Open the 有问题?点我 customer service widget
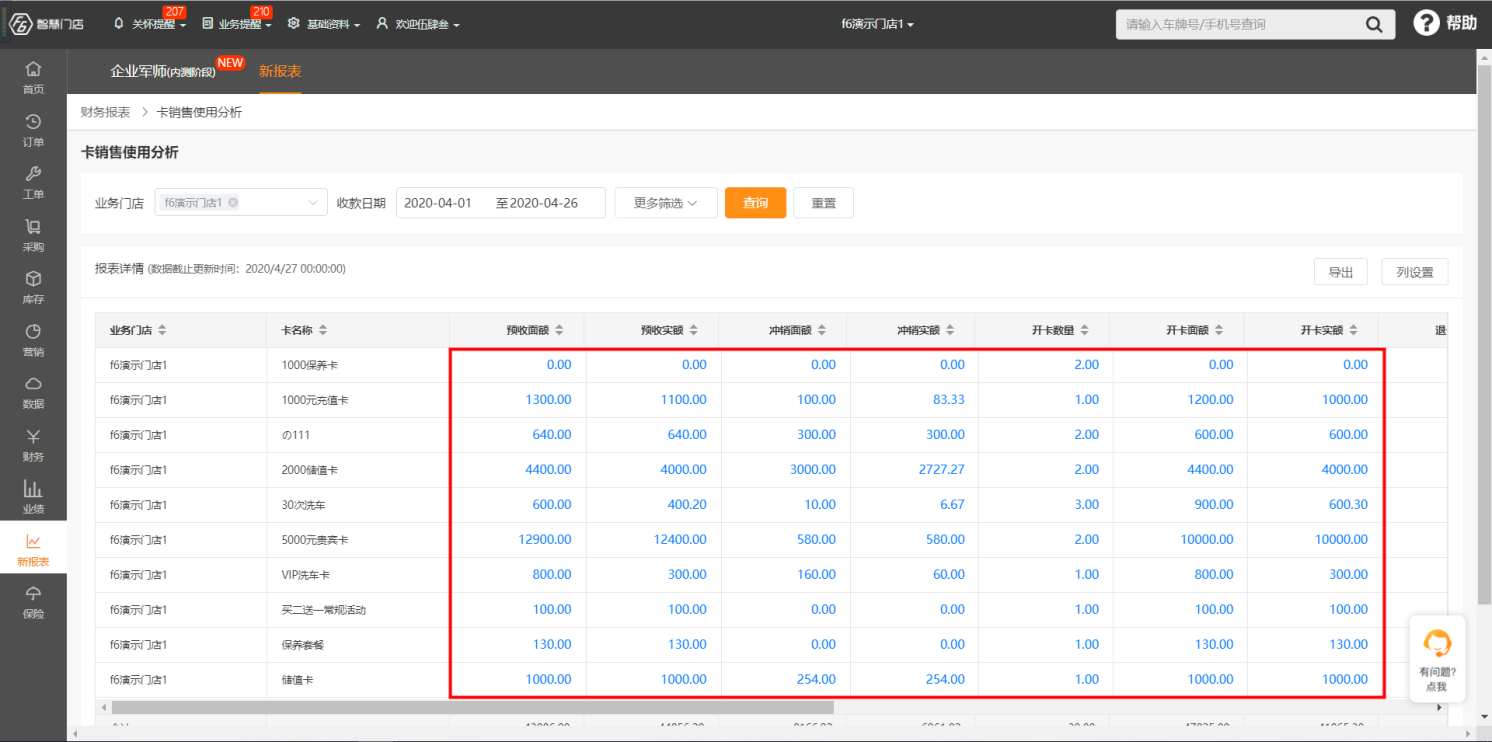The height and width of the screenshot is (742, 1492). (1437, 658)
